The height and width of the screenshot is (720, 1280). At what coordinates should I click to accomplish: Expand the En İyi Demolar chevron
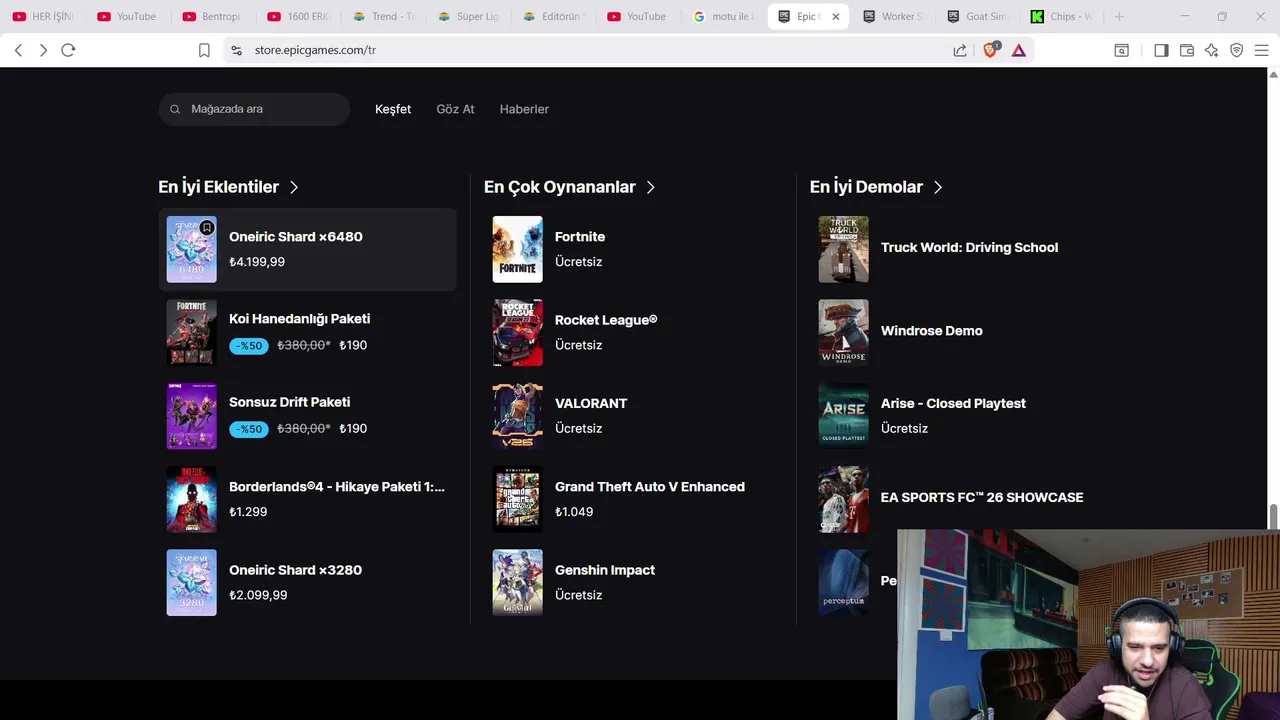click(x=938, y=187)
